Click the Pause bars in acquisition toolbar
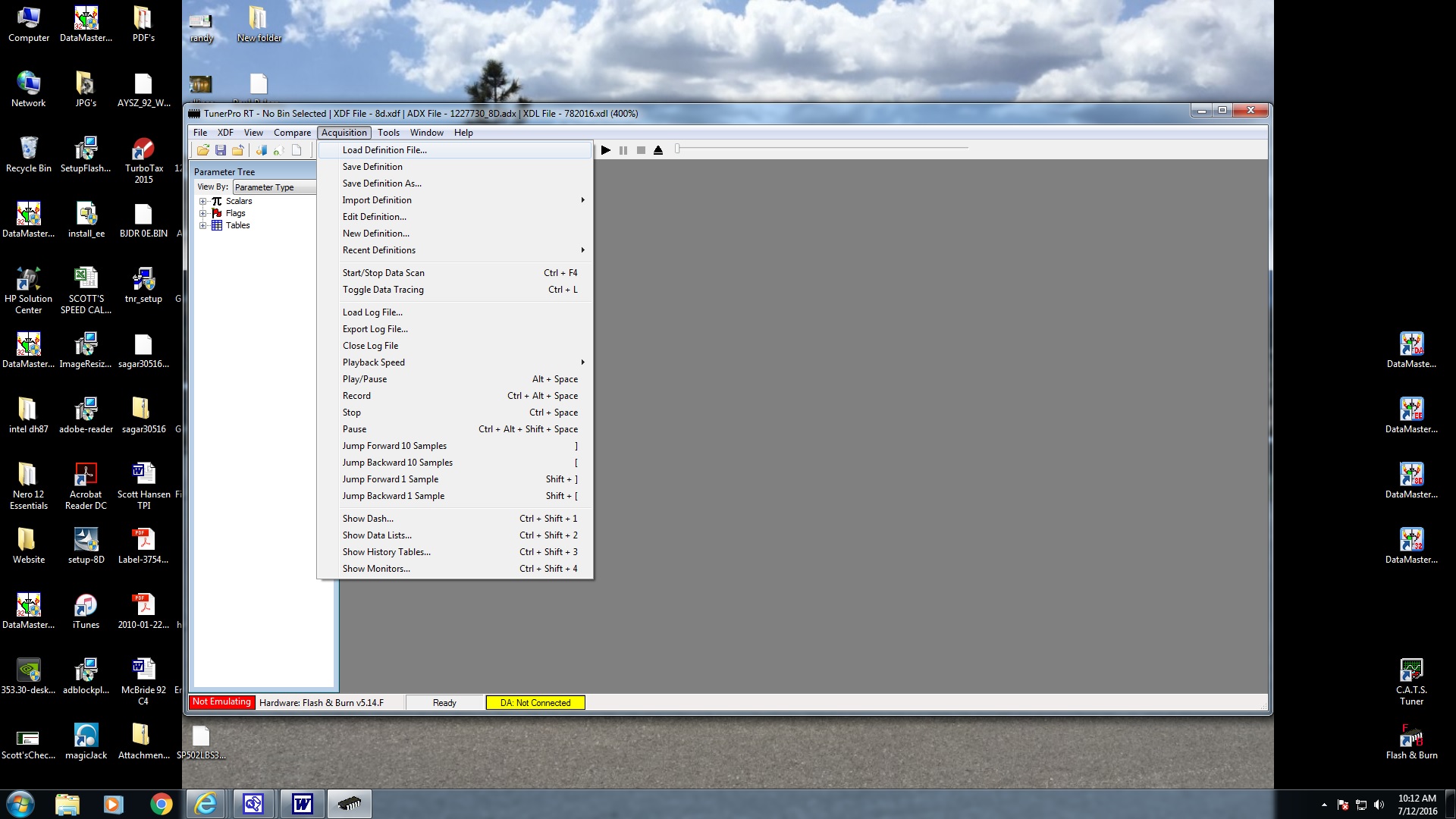 point(623,150)
